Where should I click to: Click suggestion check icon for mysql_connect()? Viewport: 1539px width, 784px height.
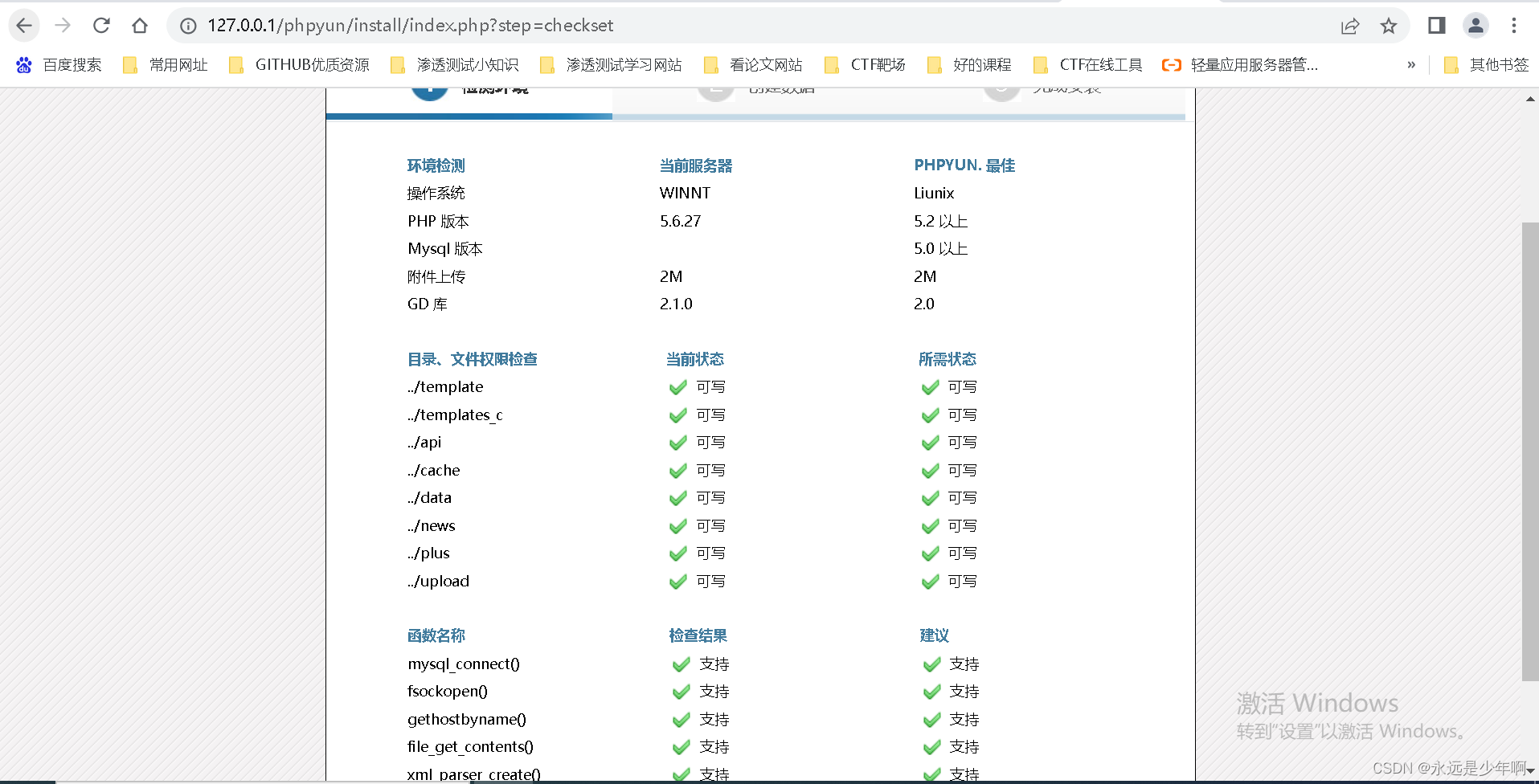pyautogui.click(x=932, y=664)
